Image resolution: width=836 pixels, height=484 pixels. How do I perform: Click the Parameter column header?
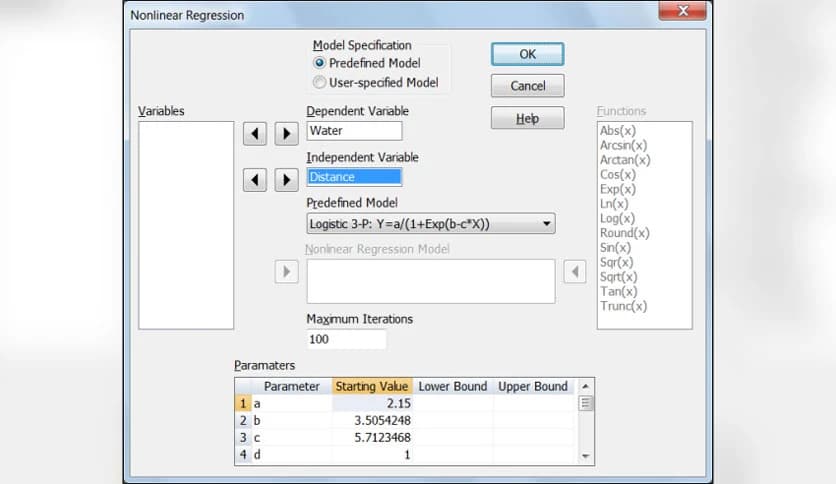(292, 386)
